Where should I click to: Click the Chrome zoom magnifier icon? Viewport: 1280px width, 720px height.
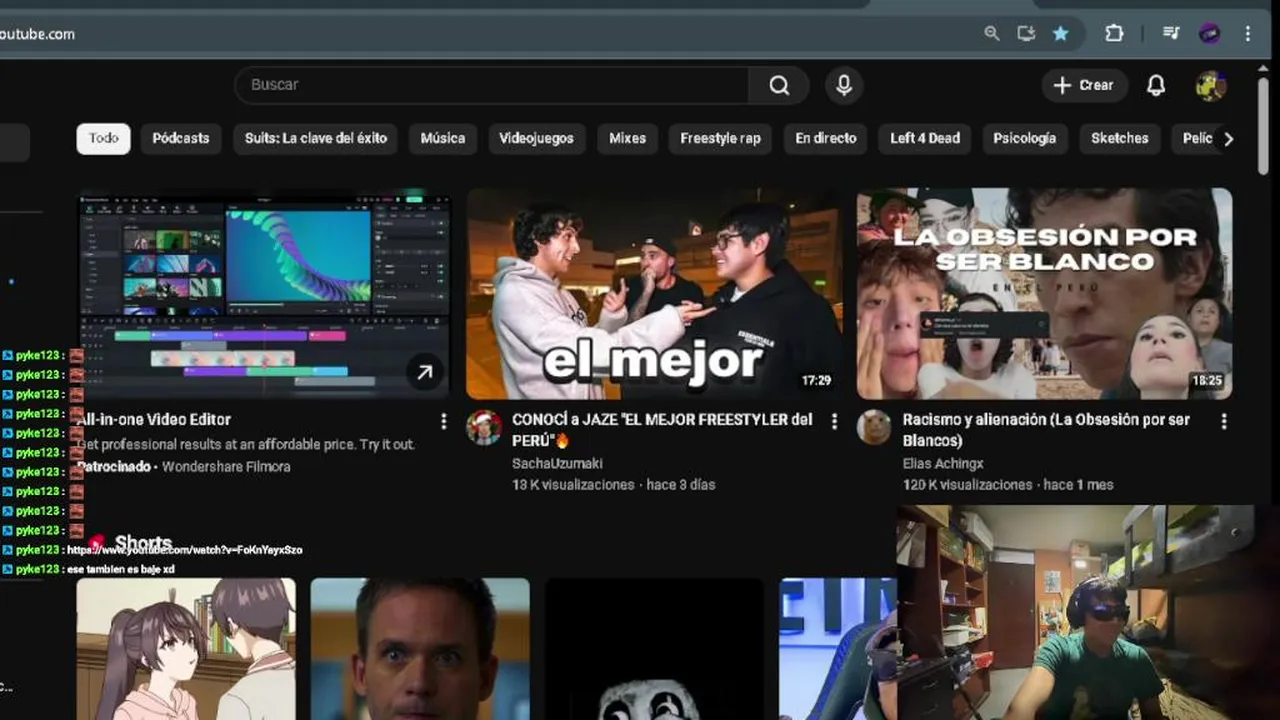(992, 33)
